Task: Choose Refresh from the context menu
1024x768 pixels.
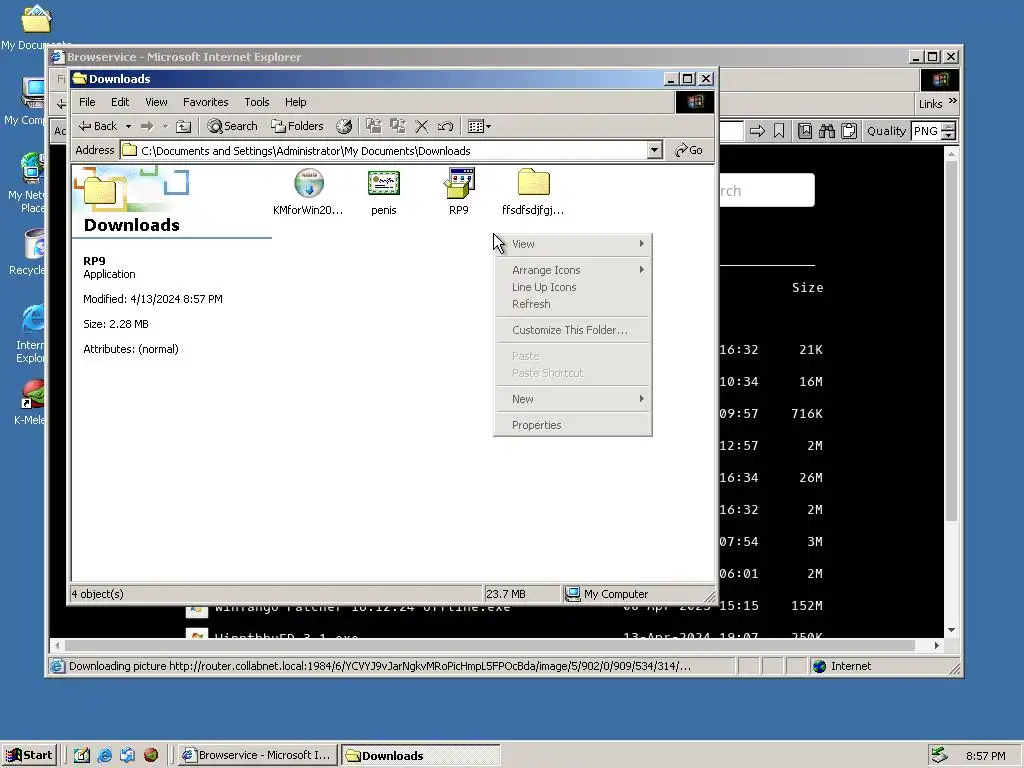Action: (x=573, y=304)
